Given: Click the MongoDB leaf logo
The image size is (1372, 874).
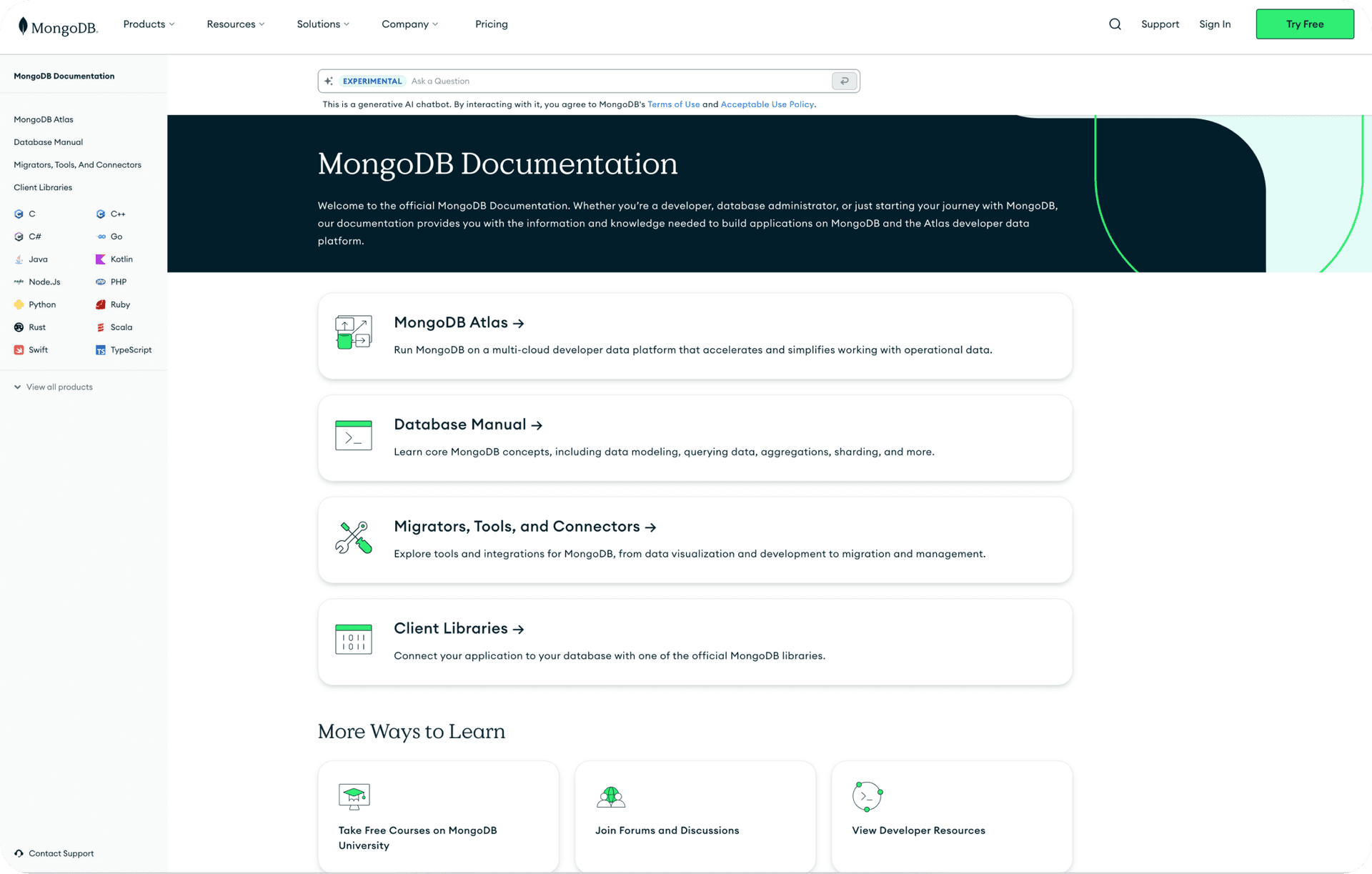Looking at the screenshot, I should [23, 26].
